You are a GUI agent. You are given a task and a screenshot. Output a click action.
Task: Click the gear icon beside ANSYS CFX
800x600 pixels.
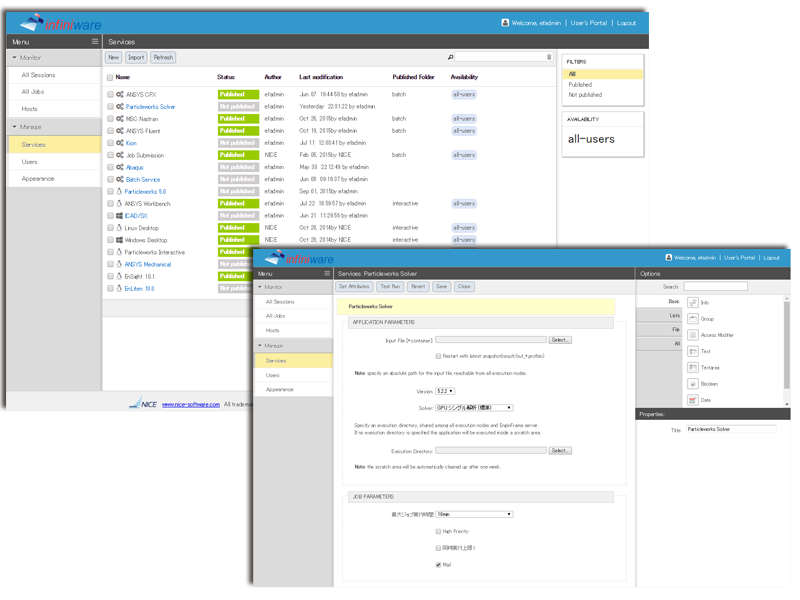(x=120, y=94)
